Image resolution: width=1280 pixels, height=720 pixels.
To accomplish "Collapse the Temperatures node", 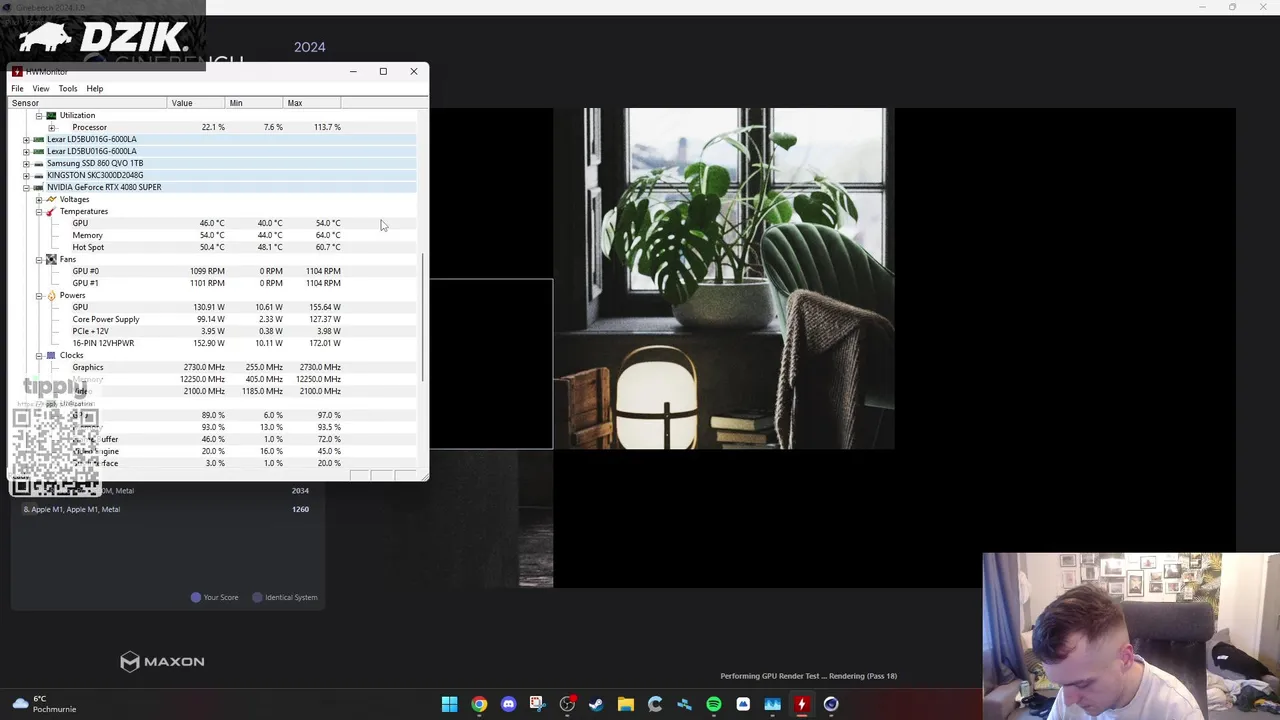I will pyautogui.click(x=39, y=211).
